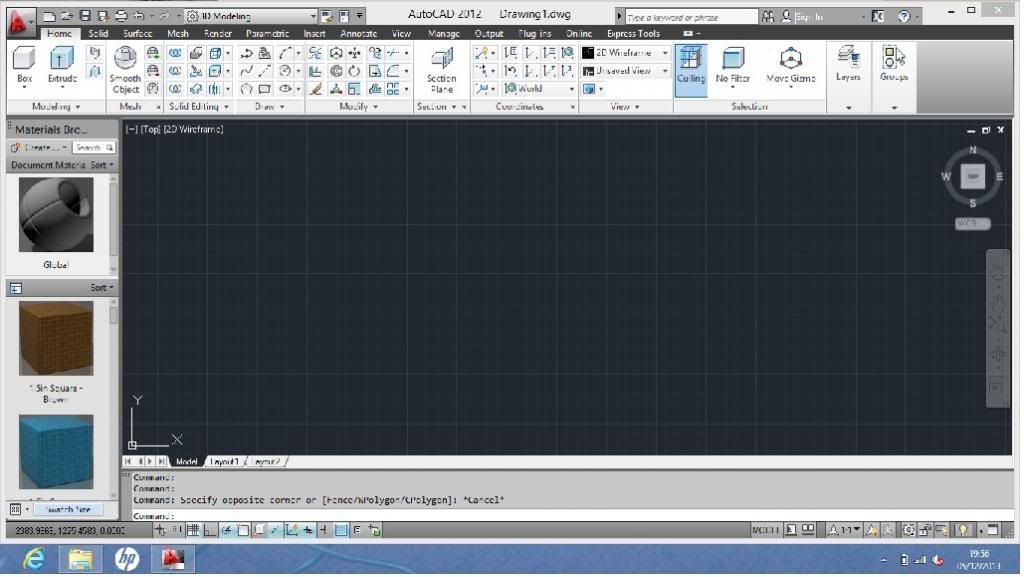Click Open file in Quick Access toolbar
The image size is (1024, 577).
(67, 16)
